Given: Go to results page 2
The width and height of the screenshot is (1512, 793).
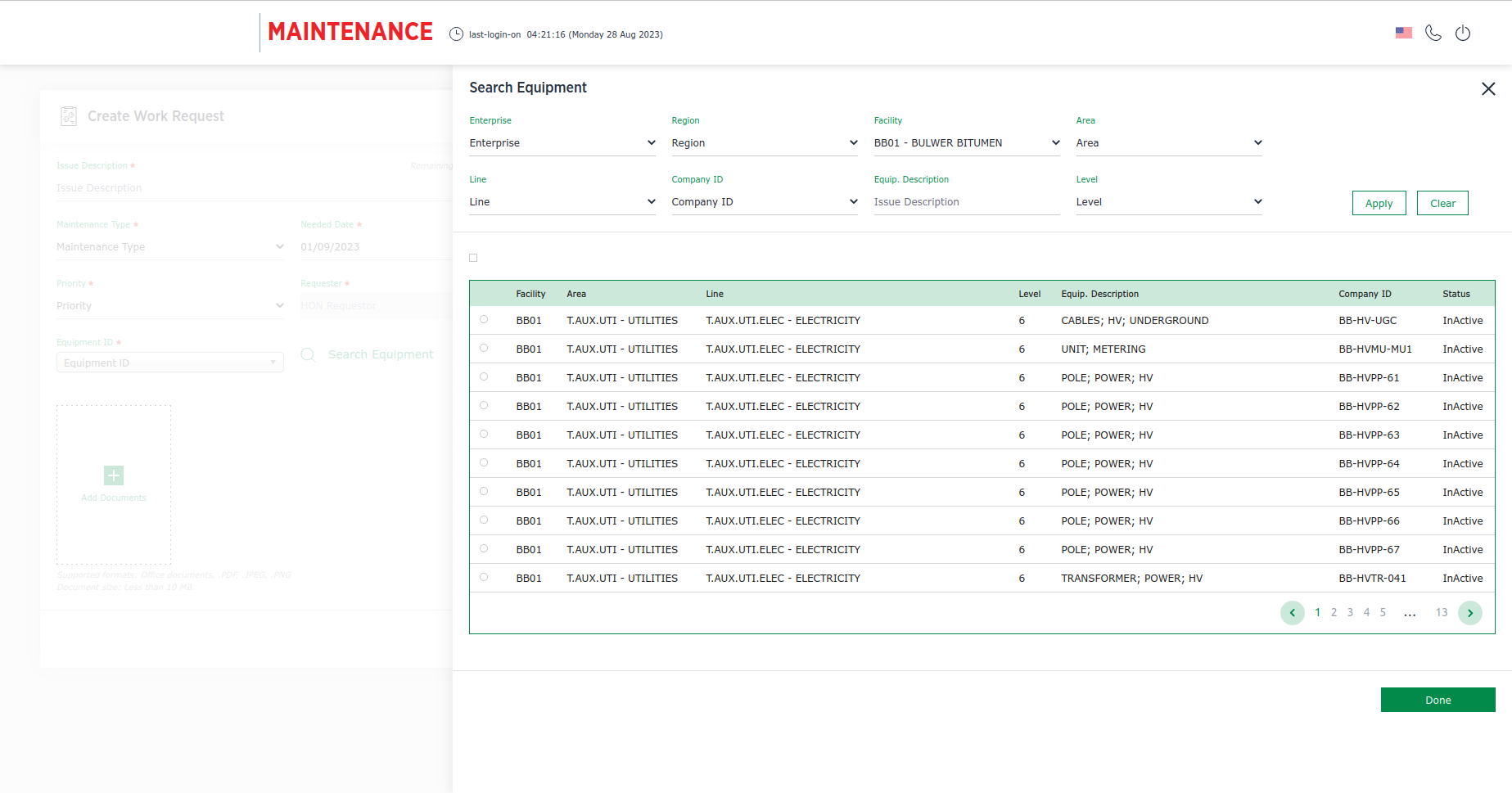Looking at the screenshot, I should tap(1334, 613).
